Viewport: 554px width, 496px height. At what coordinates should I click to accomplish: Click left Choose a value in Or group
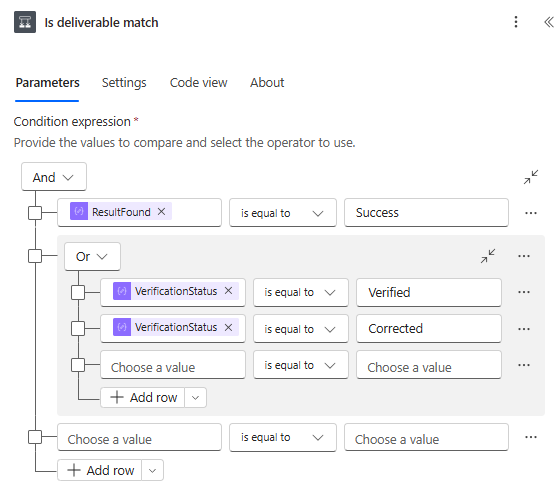click(173, 365)
